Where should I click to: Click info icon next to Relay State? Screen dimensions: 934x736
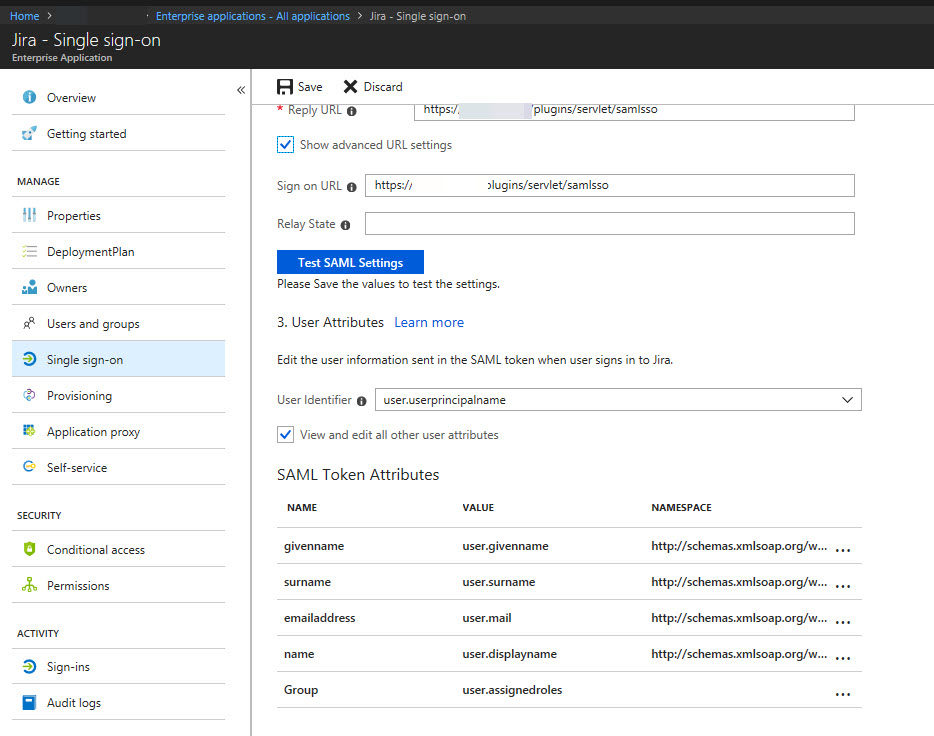(345, 225)
